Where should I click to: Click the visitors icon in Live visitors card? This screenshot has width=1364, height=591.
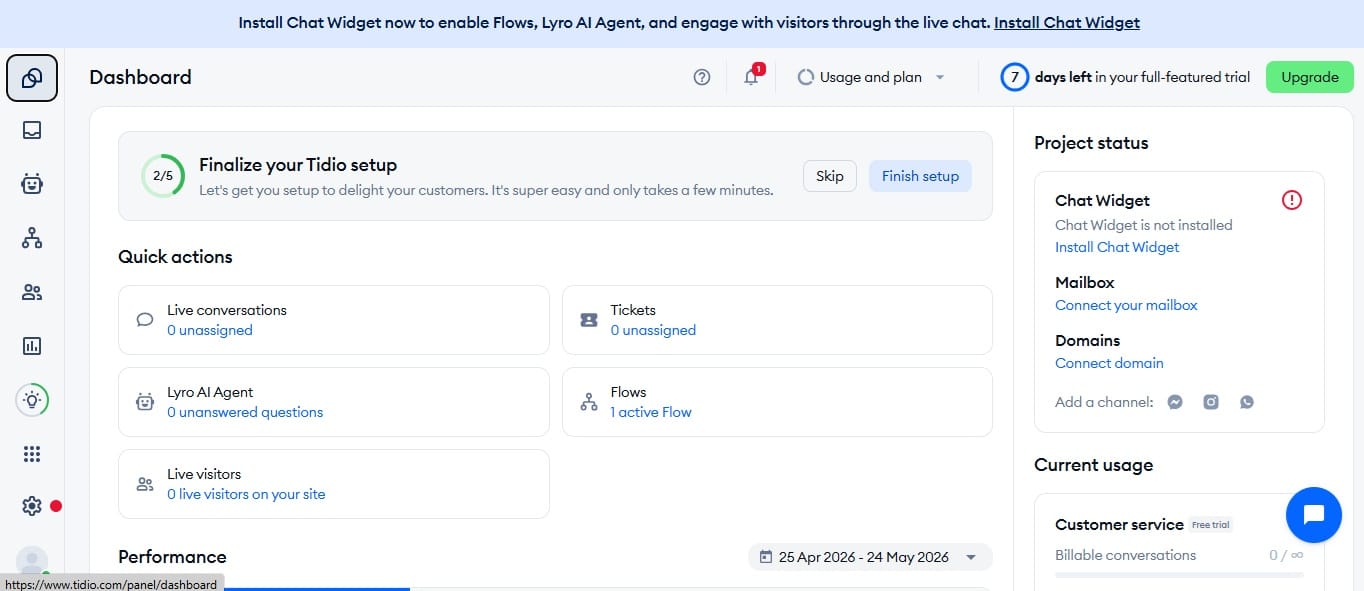point(145,484)
